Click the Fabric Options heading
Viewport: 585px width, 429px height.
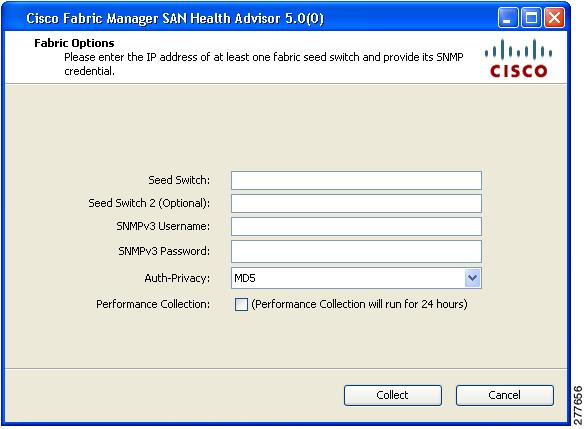pyautogui.click(x=74, y=43)
